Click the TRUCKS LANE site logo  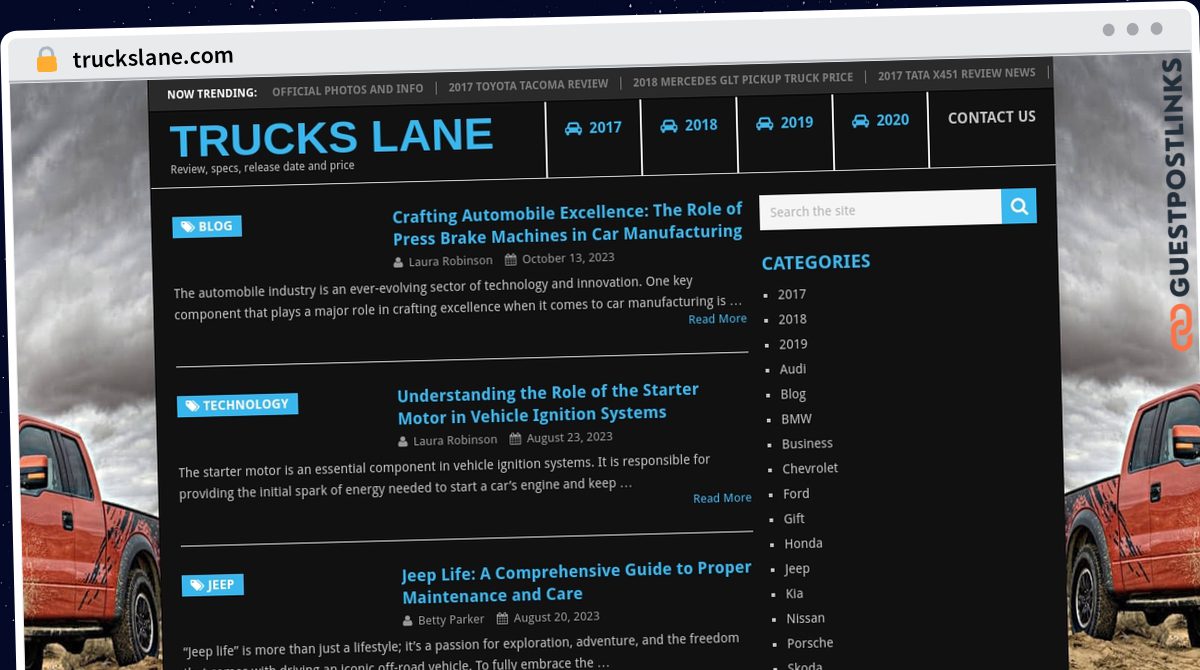tap(332, 138)
